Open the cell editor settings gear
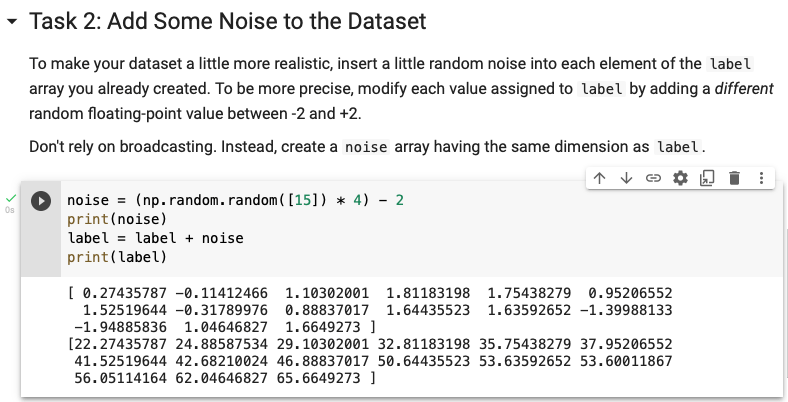The width and height of the screenshot is (788, 402). coord(680,179)
